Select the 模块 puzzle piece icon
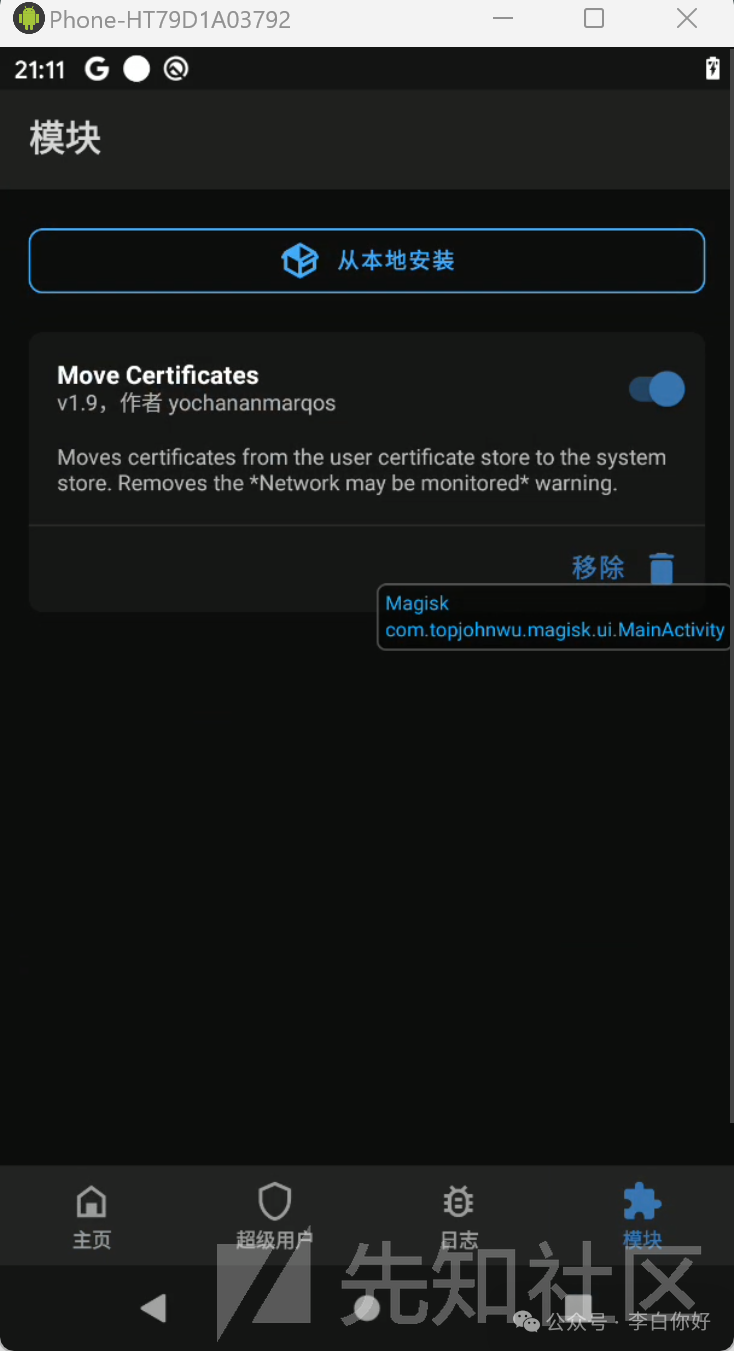 (x=642, y=1201)
